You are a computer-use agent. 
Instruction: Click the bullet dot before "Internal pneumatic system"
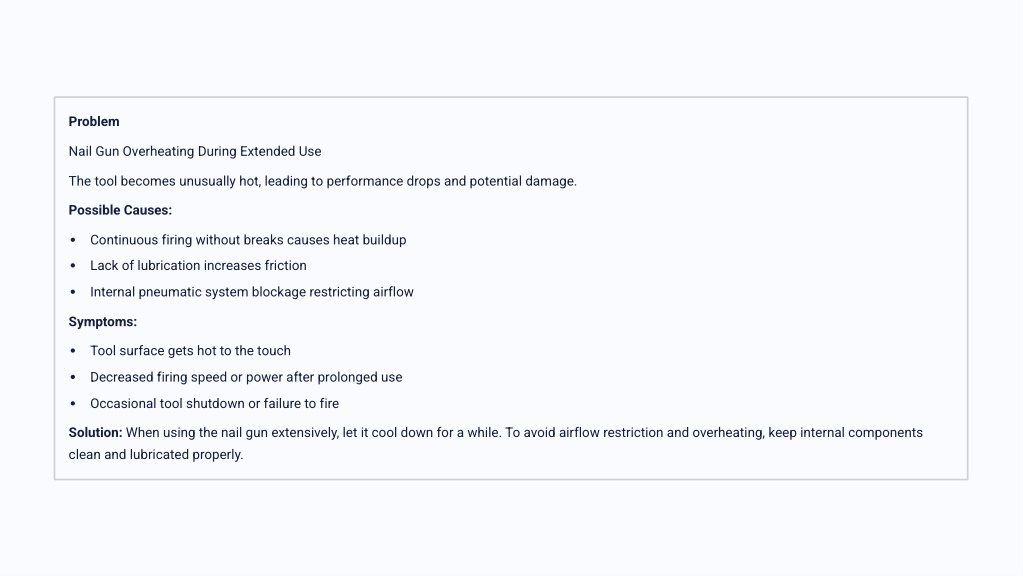click(x=73, y=292)
